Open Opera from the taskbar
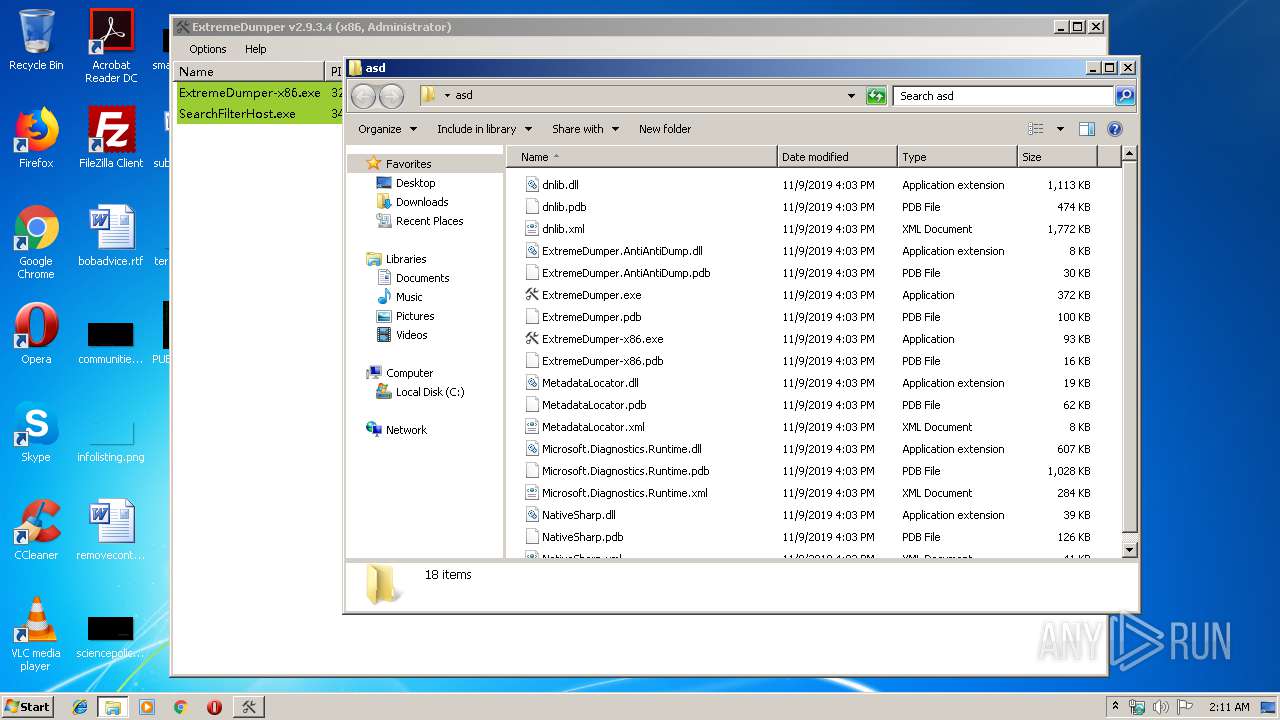Viewport: 1280px width, 720px height. coord(214,707)
